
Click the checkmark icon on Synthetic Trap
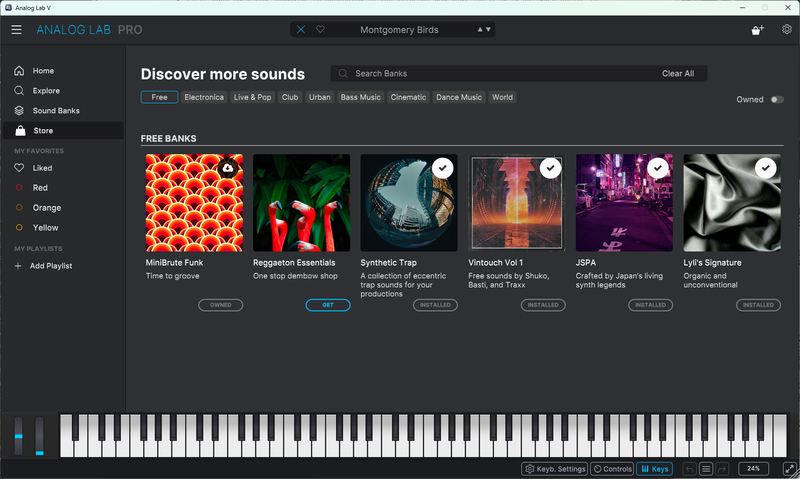tap(442, 168)
